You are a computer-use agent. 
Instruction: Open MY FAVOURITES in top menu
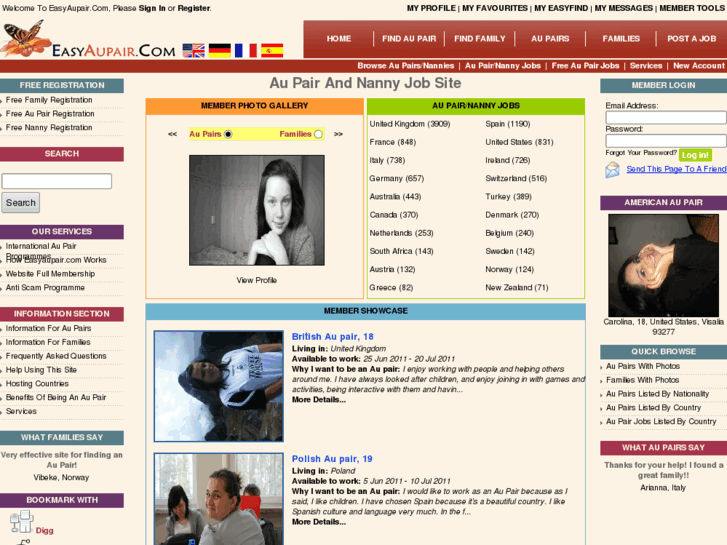tap(495, 8)
